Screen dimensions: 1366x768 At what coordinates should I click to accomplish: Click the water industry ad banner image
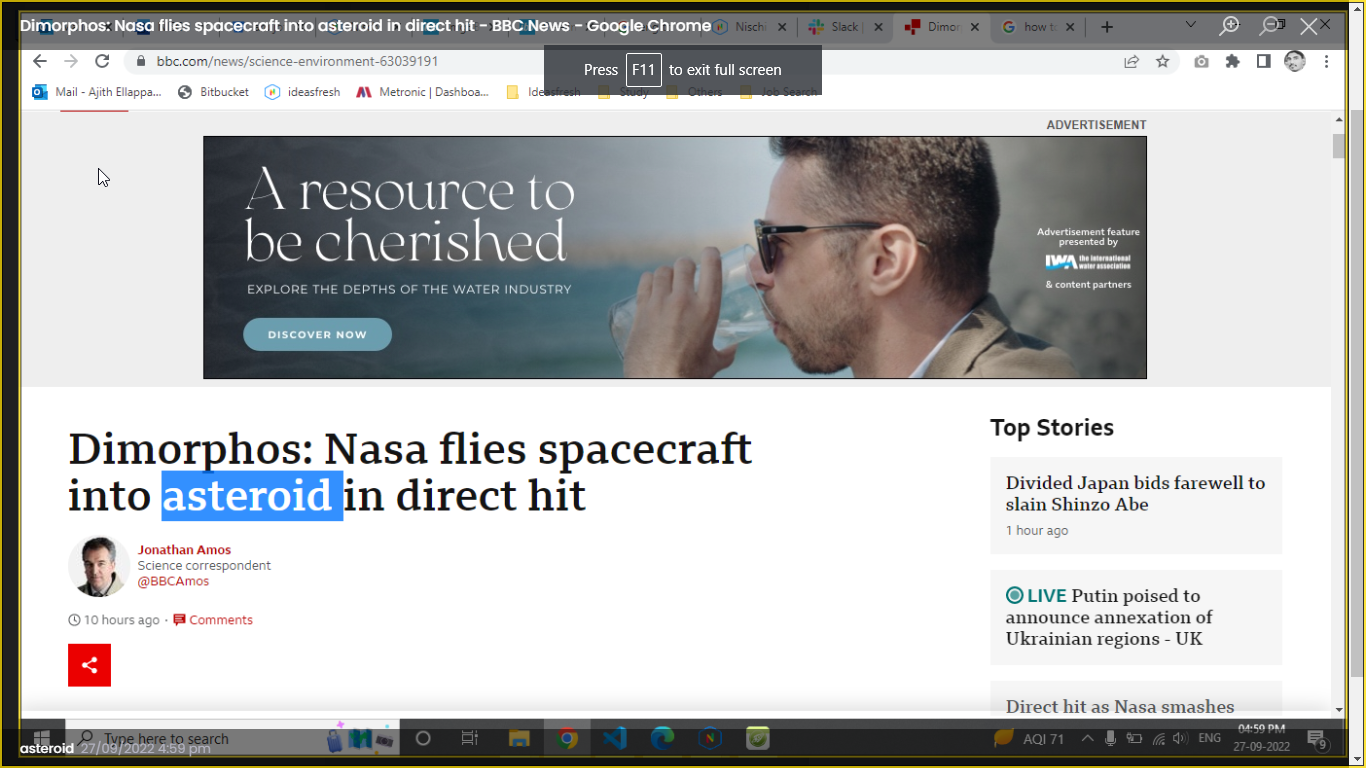(x=675, y=257)
